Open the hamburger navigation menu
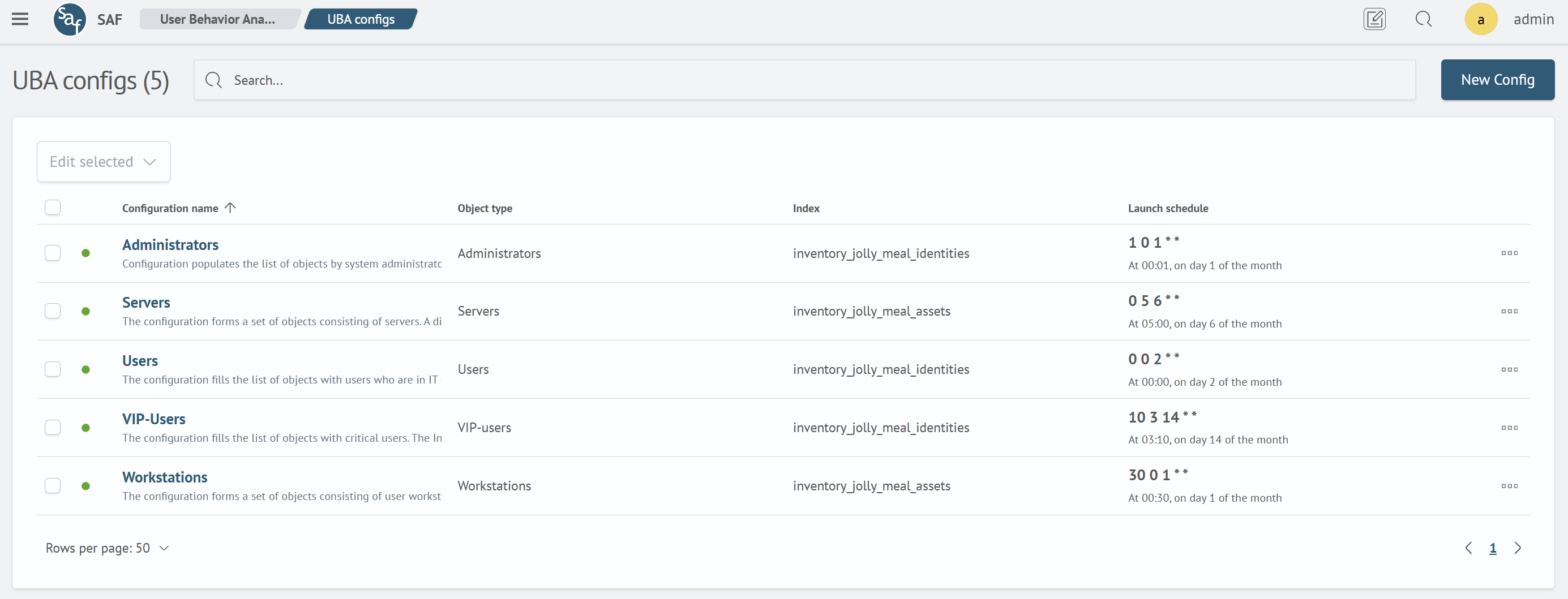The image size is (1568, 599). tap(20, 19)
